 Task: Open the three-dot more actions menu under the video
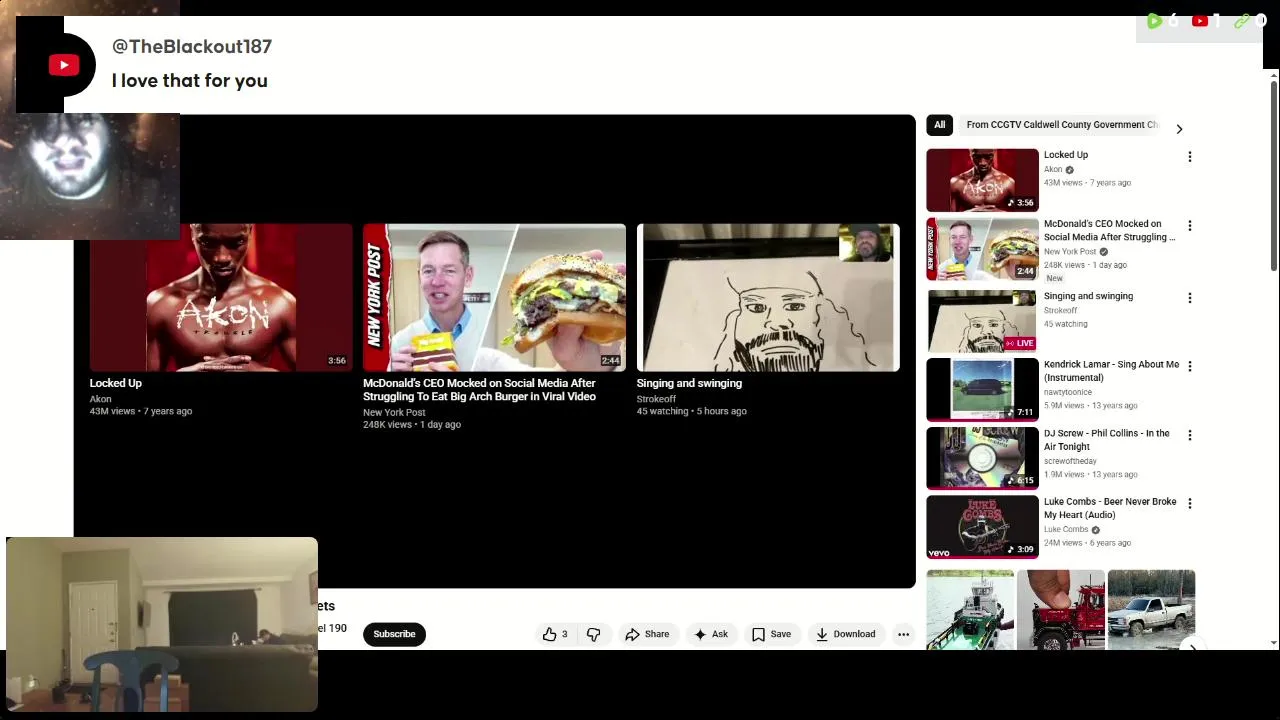(903, 634)
